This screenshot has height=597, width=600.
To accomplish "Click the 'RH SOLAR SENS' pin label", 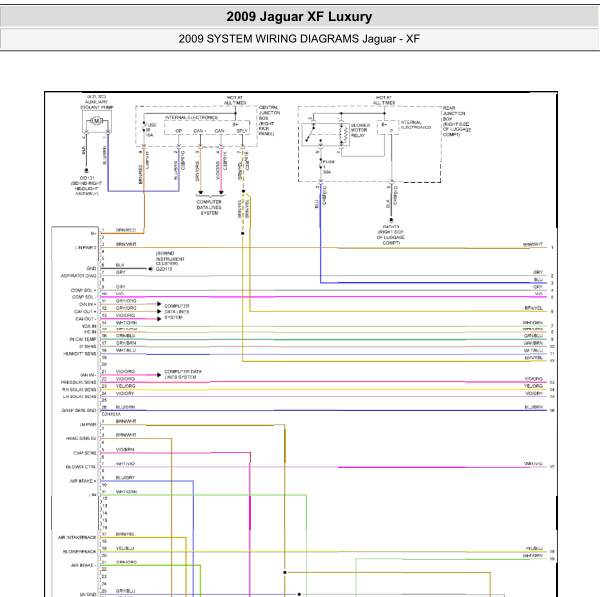I will [79, 389].
